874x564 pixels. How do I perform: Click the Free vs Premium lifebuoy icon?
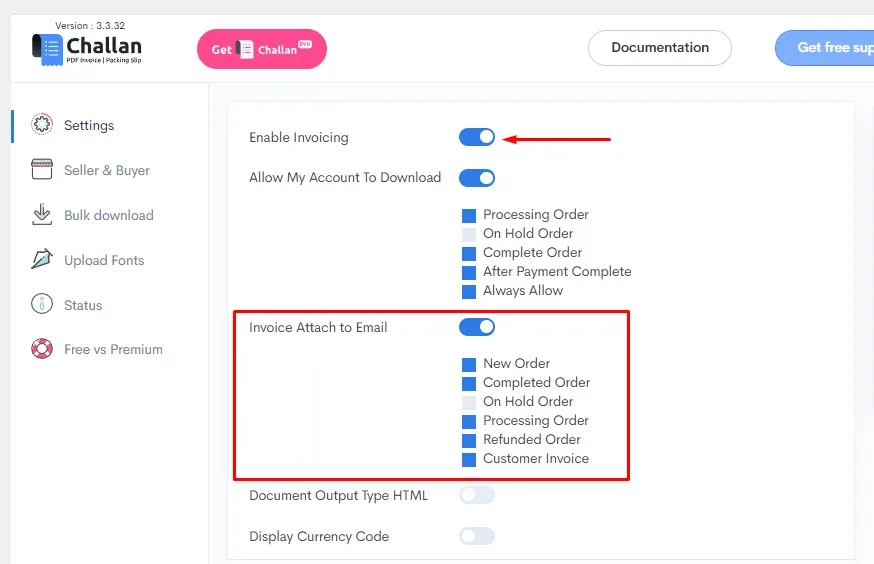[x=42, y=349]
